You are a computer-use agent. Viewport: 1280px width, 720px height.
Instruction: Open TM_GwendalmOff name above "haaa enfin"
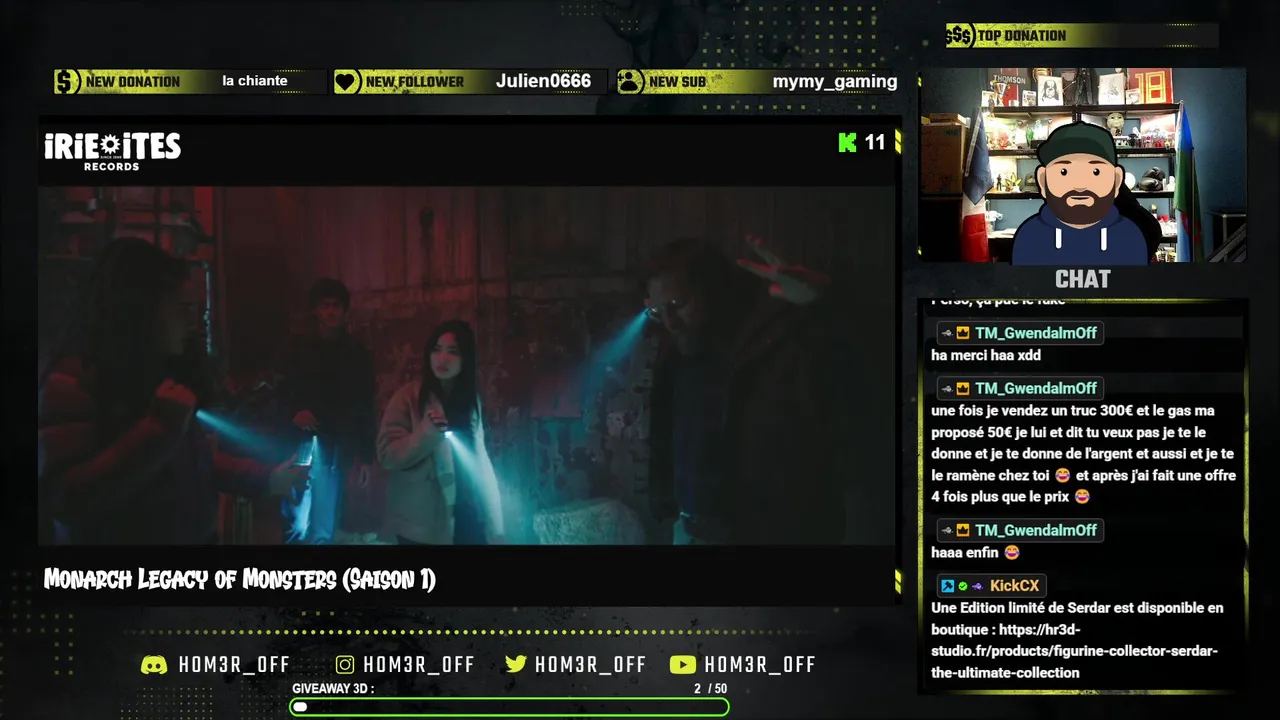click(x=1036, y=531)
